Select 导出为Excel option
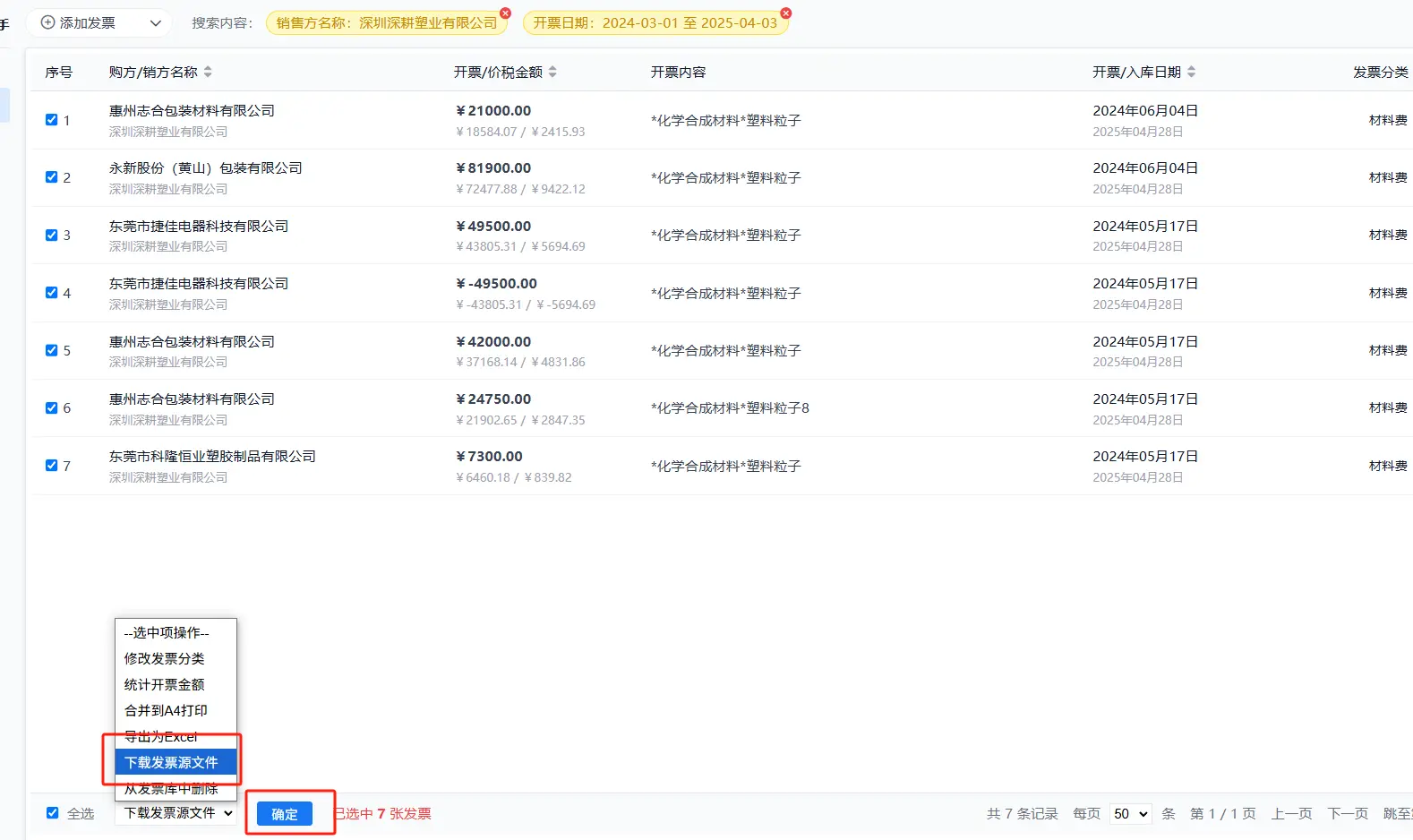The width and height of the screenshot is (1413, 840). pyautogui.click(x=176, y=736)
